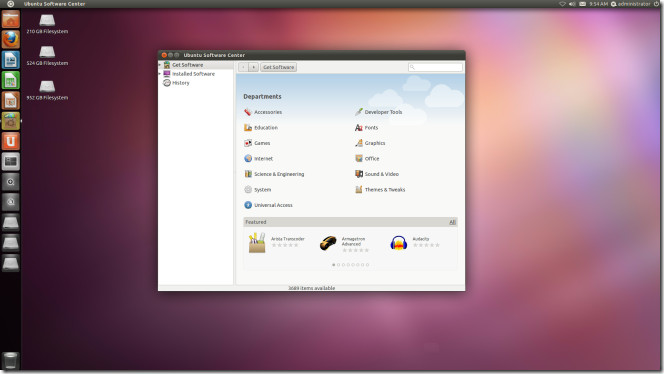Click the Universal Access department label

(x=273, y=205)
